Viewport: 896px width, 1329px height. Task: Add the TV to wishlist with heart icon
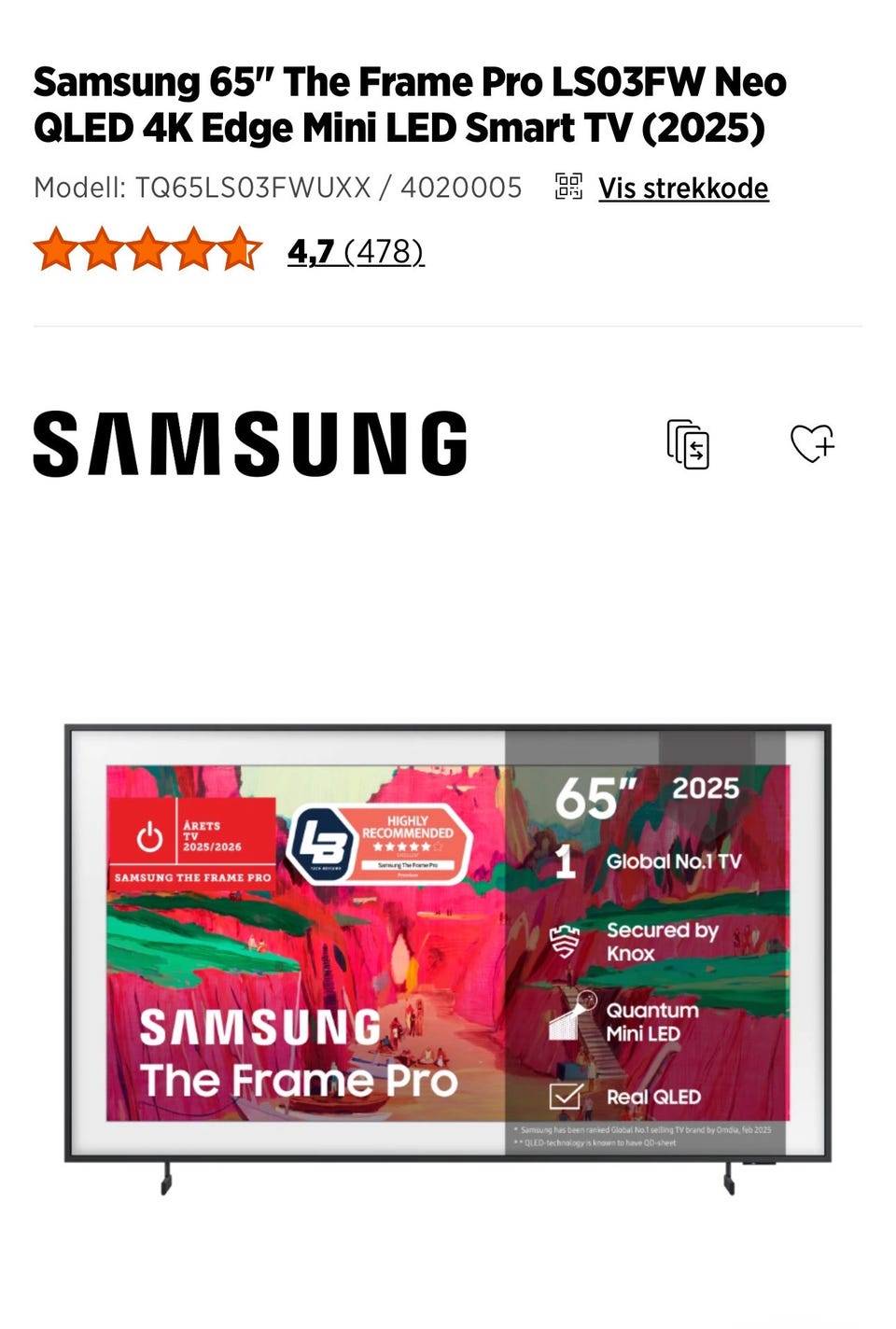[x=812, y=443]
